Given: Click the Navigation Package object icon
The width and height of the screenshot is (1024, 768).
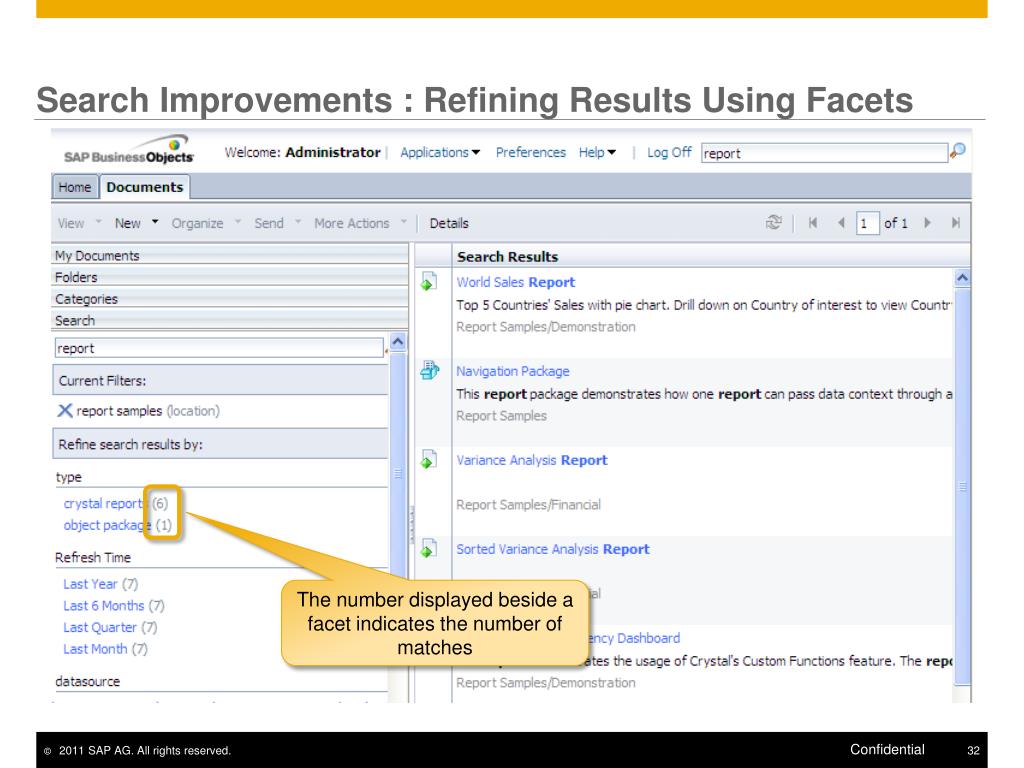Looking at the screenshot, I should coord(430,370).
